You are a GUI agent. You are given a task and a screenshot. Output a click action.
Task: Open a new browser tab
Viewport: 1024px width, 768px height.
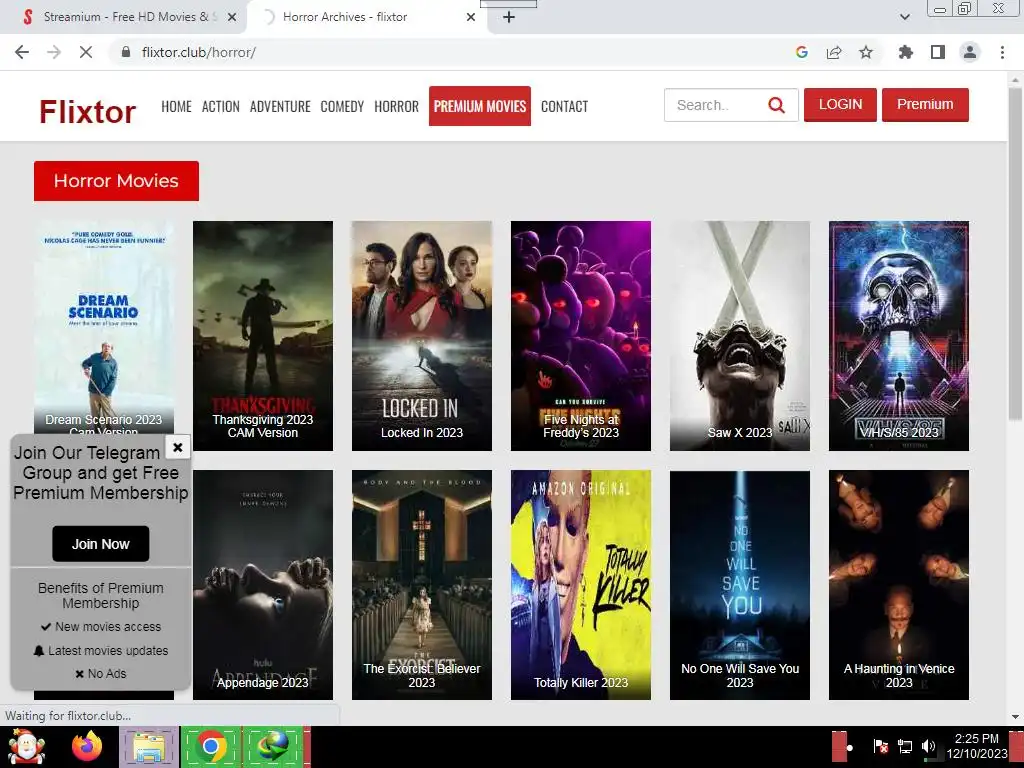tap(509, 17)
